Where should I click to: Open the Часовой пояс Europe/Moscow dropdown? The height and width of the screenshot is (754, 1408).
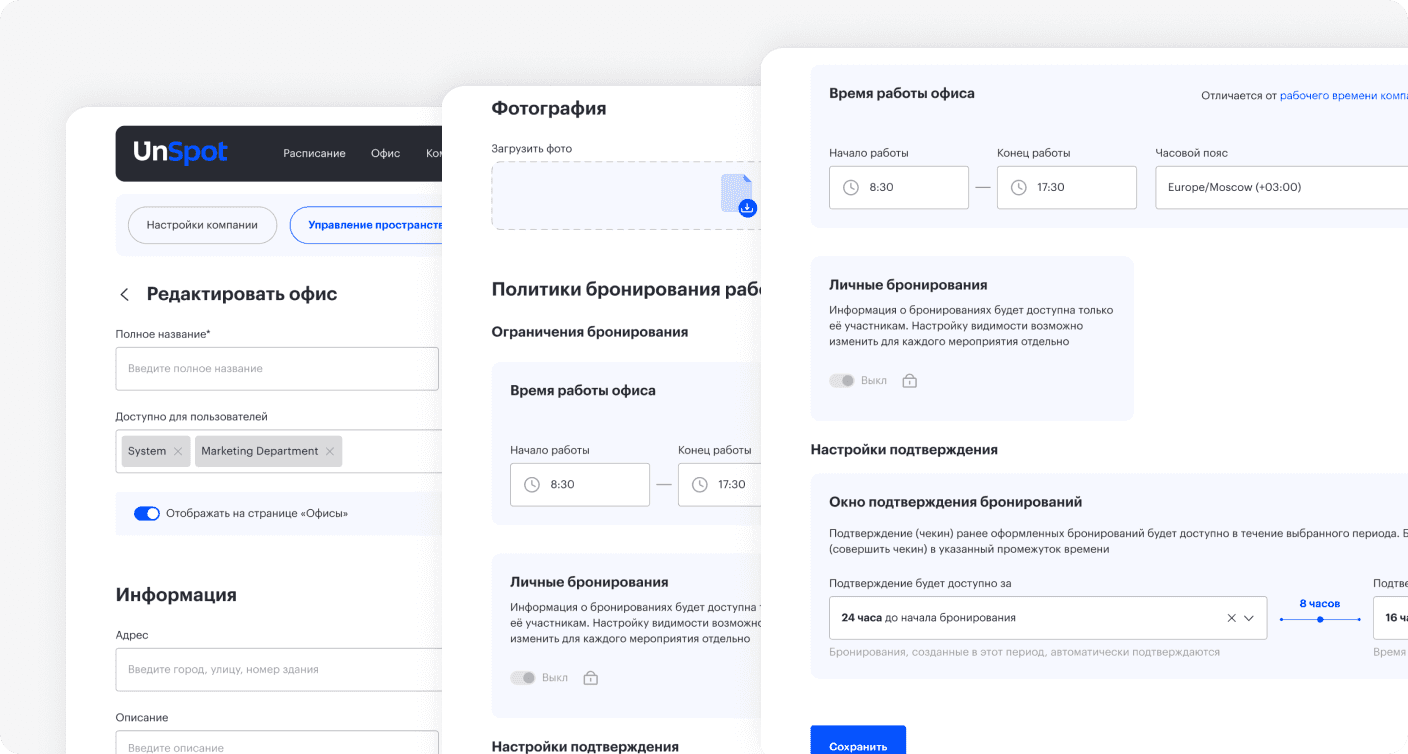pyautogui.click(x=1281, y=187)
